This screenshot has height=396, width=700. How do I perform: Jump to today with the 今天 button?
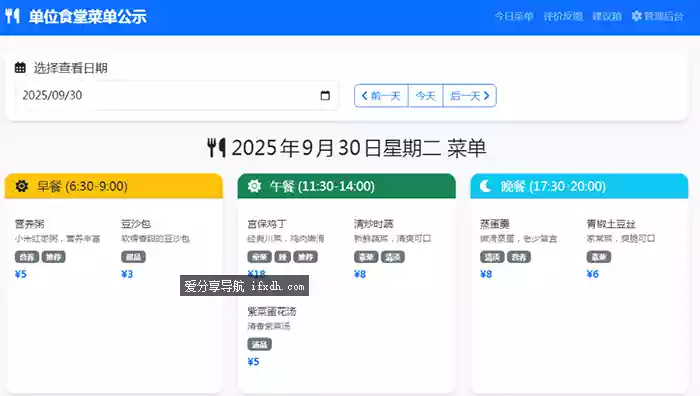click(425, 96)
